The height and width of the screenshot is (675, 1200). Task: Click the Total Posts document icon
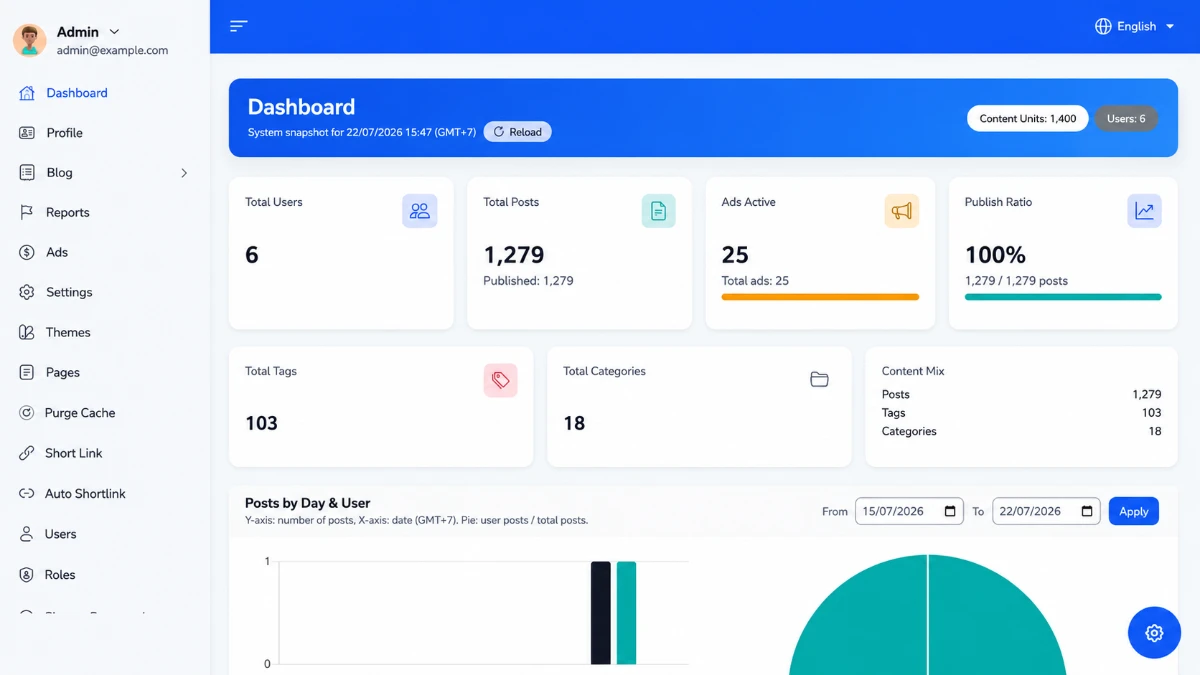pyautogui.click(x=658, y=211)
